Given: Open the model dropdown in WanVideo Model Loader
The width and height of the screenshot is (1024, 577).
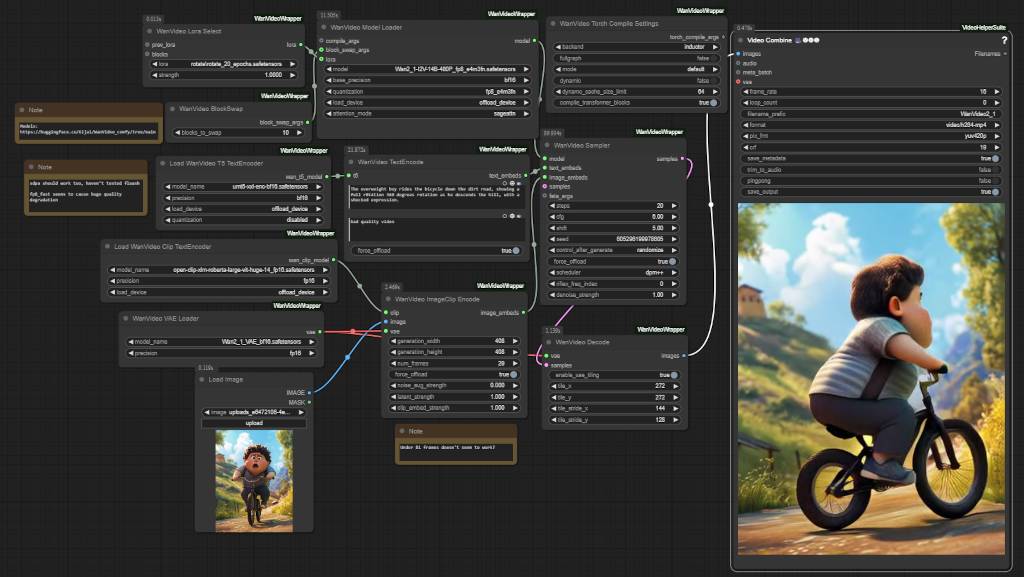Looking at the screenshot, I should [x=427, y=69].
